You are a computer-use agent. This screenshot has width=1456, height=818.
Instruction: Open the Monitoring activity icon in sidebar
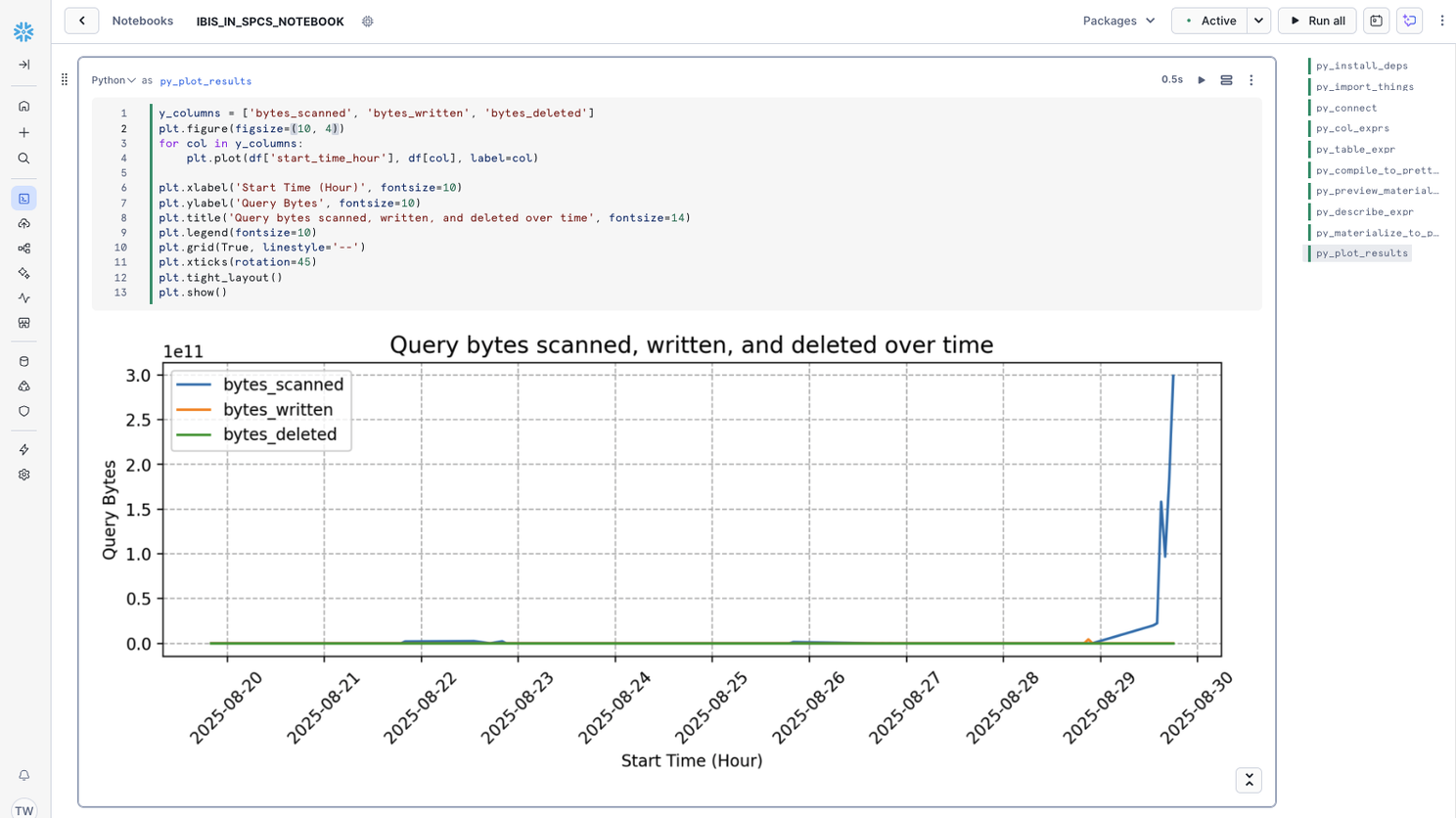point(24,298)
